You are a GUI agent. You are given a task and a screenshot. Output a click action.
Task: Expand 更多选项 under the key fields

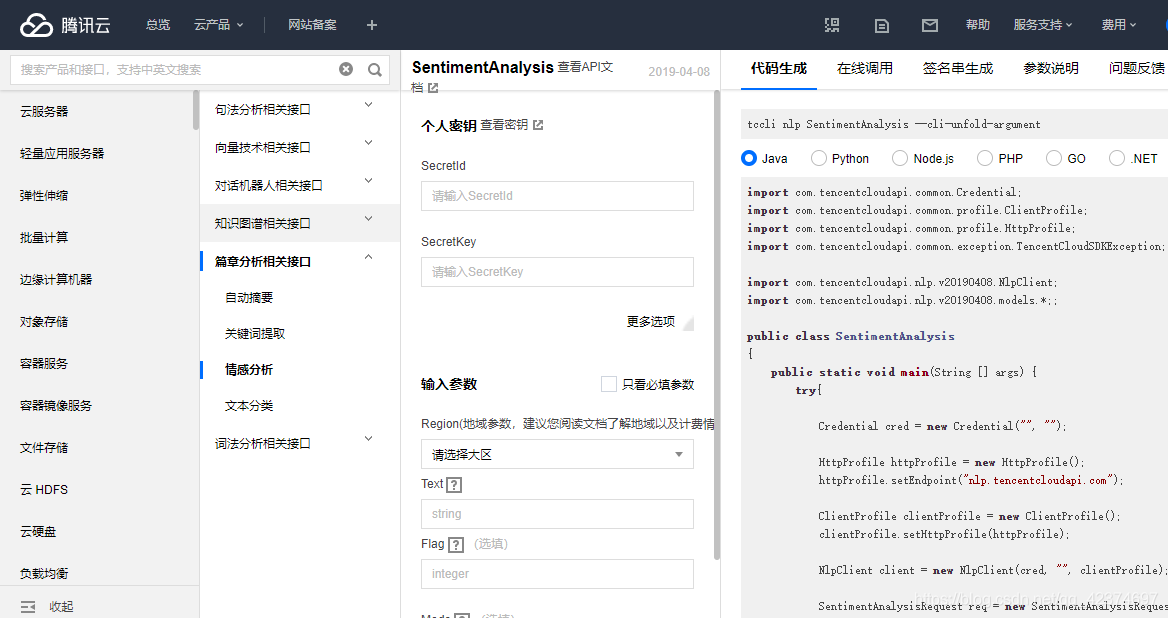pos(659,322)
